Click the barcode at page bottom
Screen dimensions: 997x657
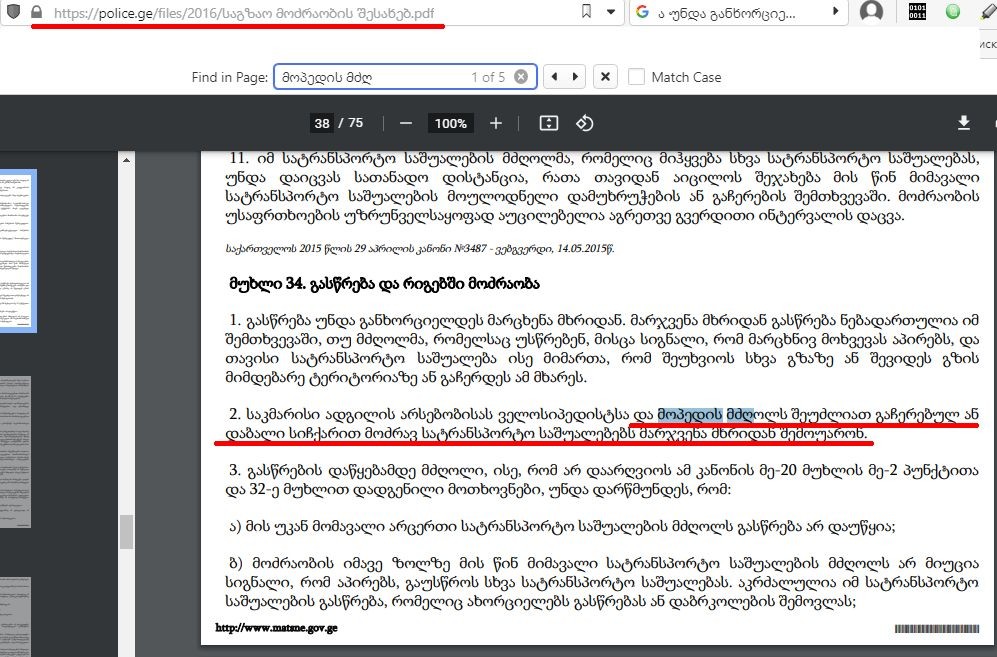937,628
